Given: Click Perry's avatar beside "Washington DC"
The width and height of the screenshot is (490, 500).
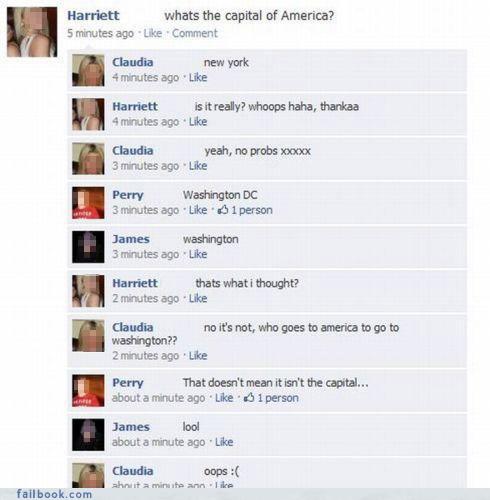Looking at the screenshot, I should click(x=88, y=203).
